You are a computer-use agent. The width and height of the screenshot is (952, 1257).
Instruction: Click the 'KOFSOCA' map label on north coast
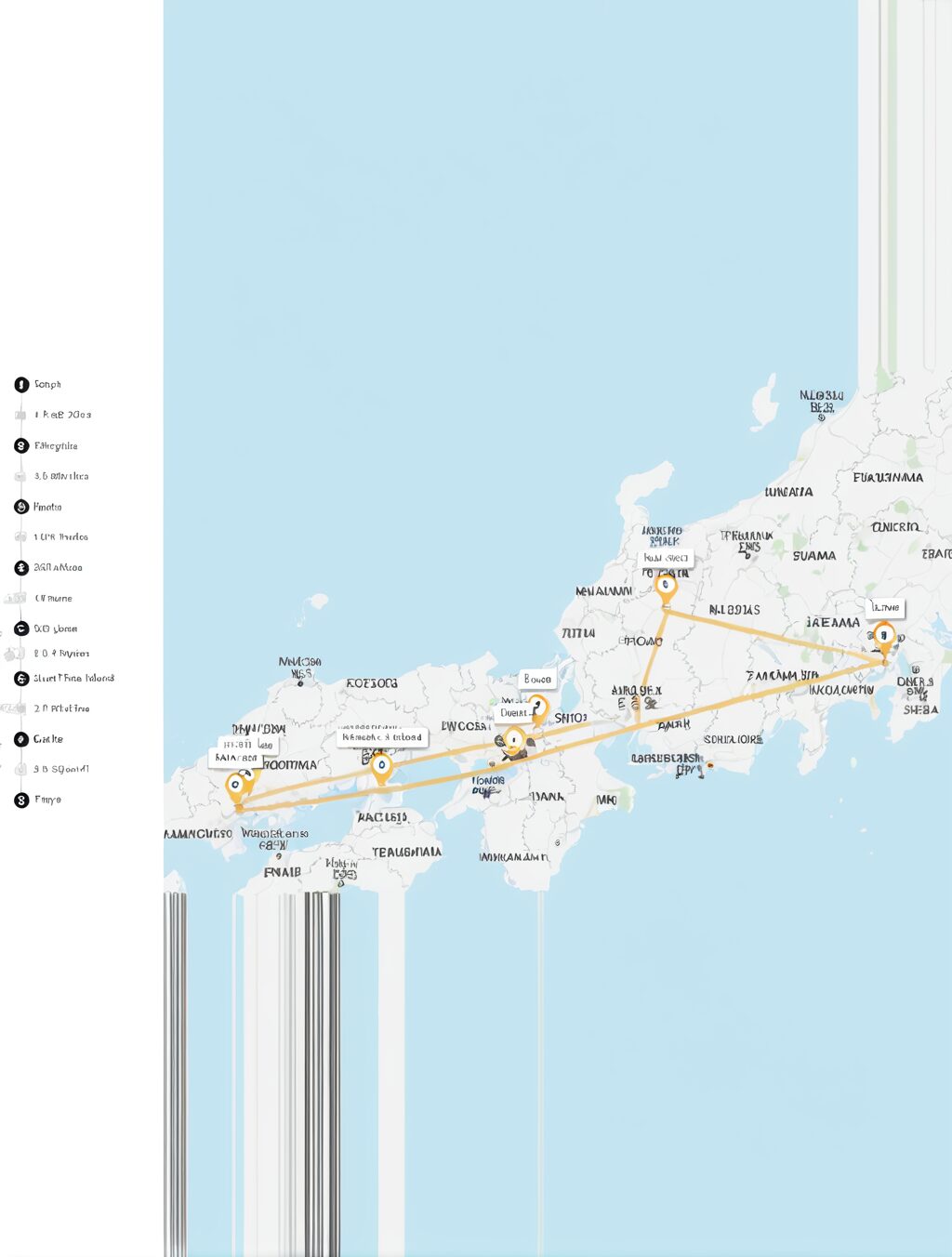pos(372,683)
